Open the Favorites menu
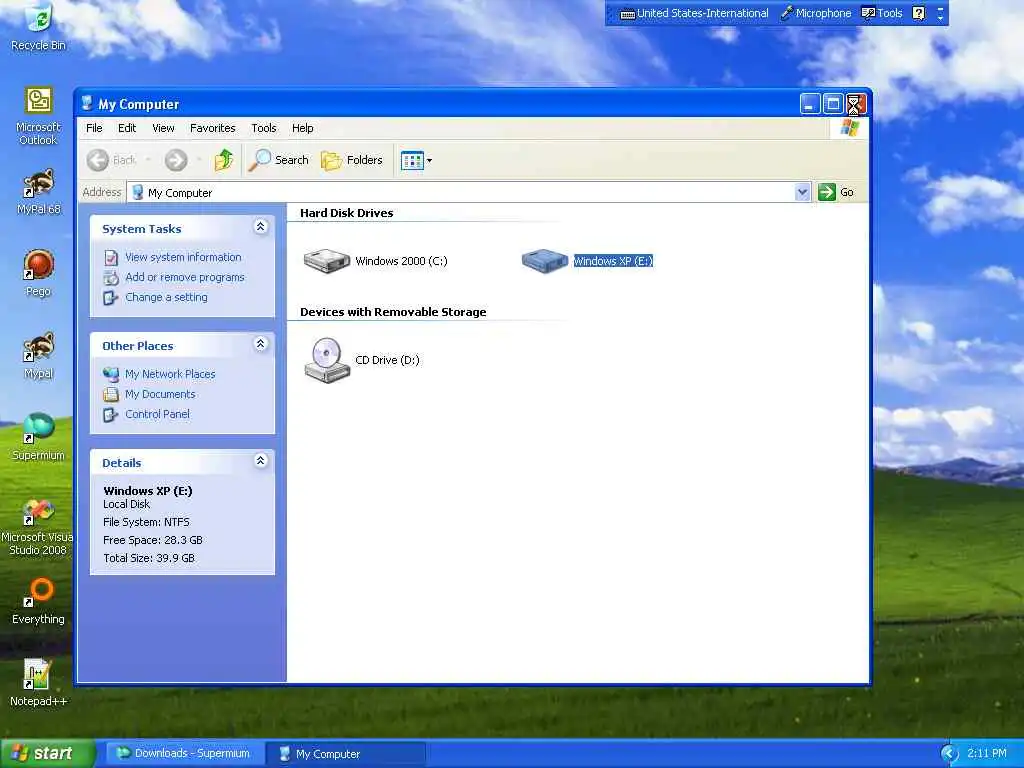 (x=212, y=128)
